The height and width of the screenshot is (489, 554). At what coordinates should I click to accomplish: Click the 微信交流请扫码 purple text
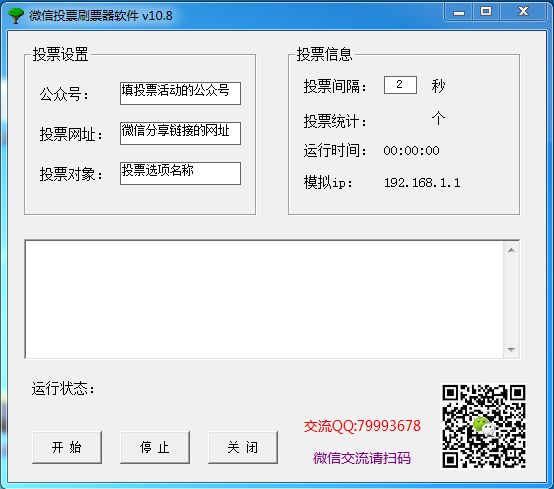click(x=362, y=458)
